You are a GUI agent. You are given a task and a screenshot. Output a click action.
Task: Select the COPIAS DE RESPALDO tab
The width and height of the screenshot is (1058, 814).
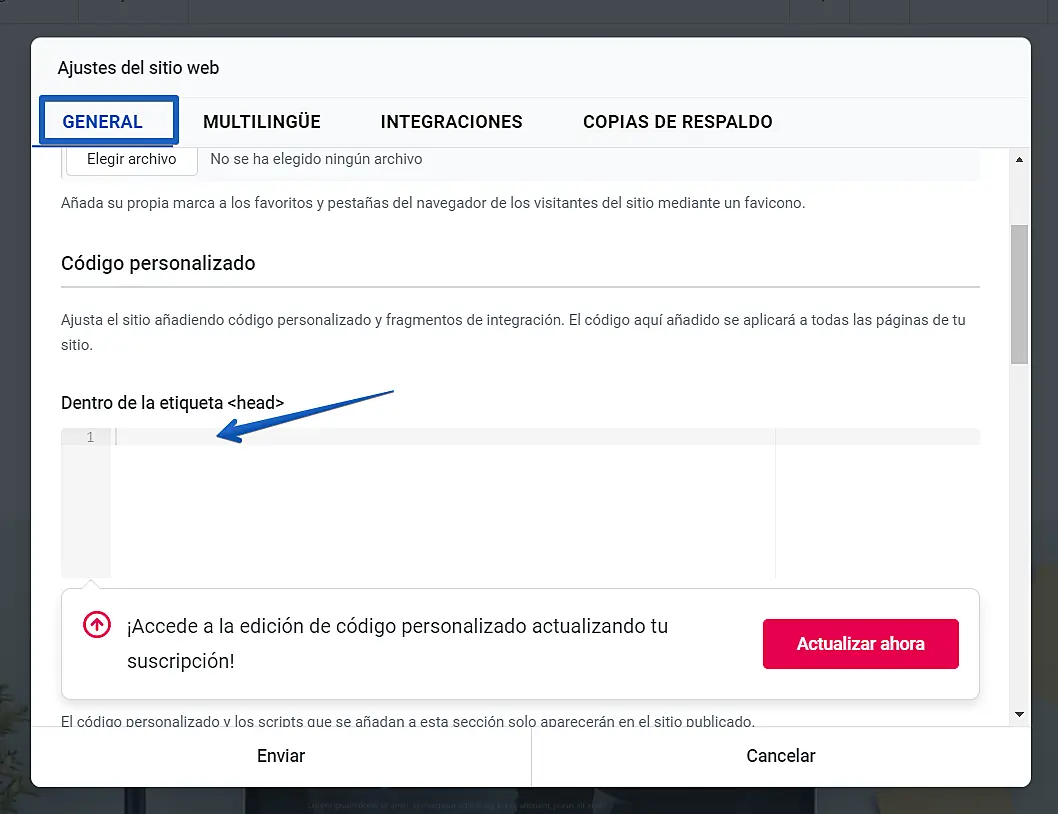[678, 122]
